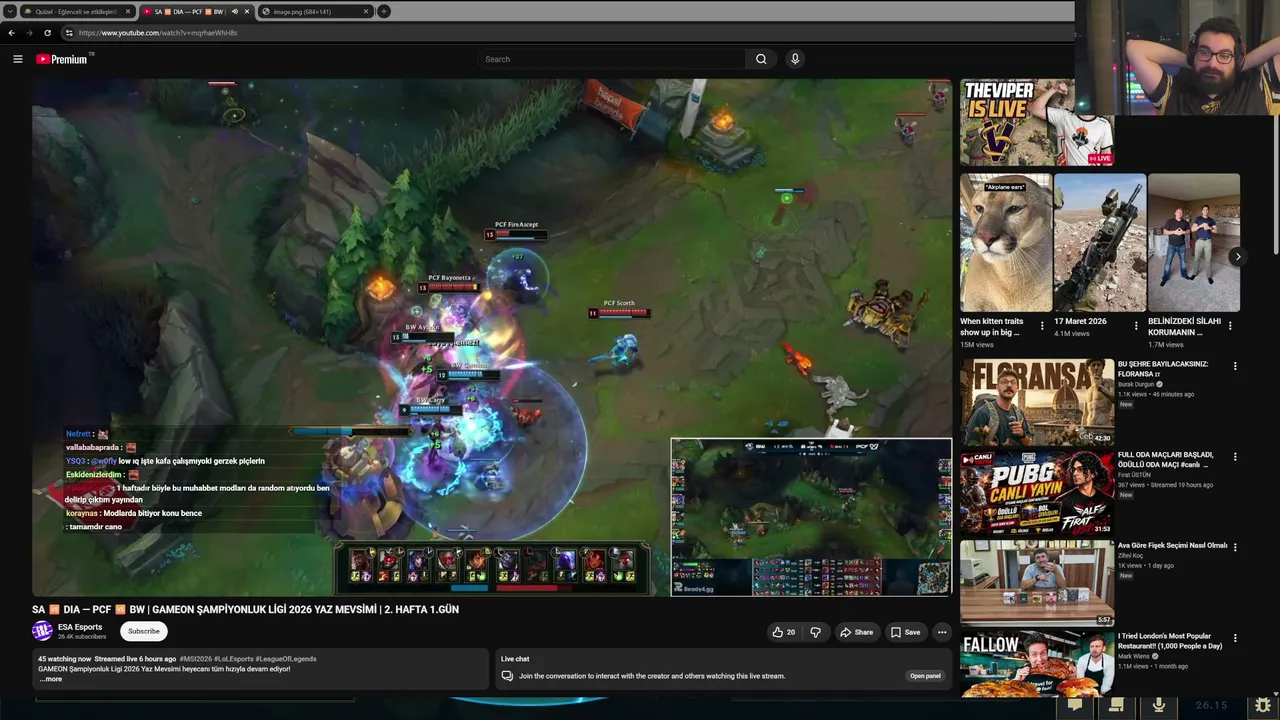Start voice search with the microphone

(x=795, y=59)
